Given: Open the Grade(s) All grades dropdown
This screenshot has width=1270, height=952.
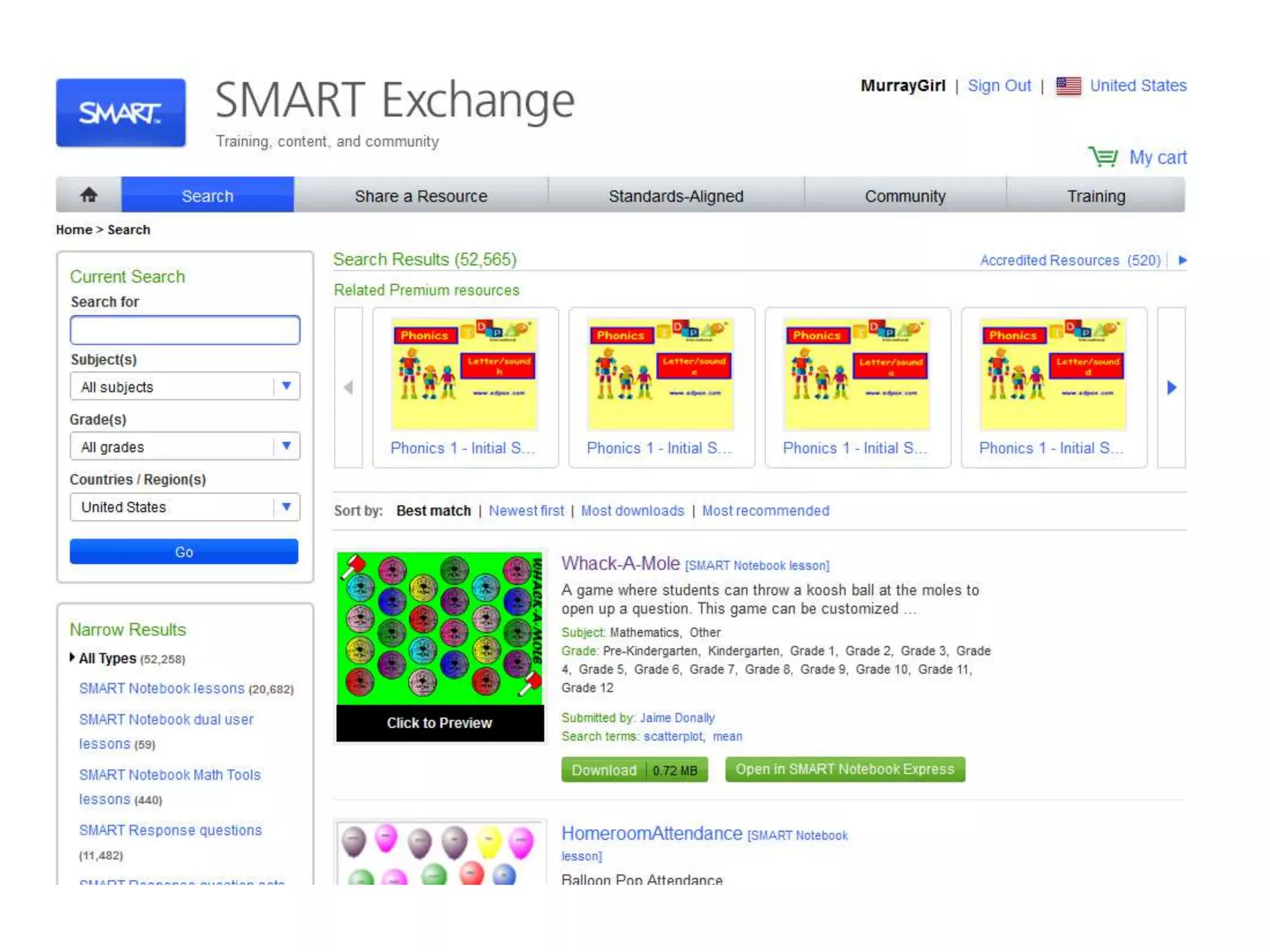Looking at the screenshot, I should [x=185, y=446].
